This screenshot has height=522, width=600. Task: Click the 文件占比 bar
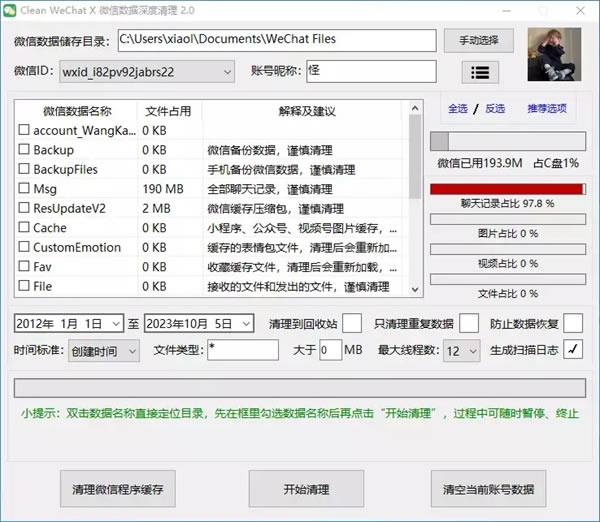coord(508,279)
